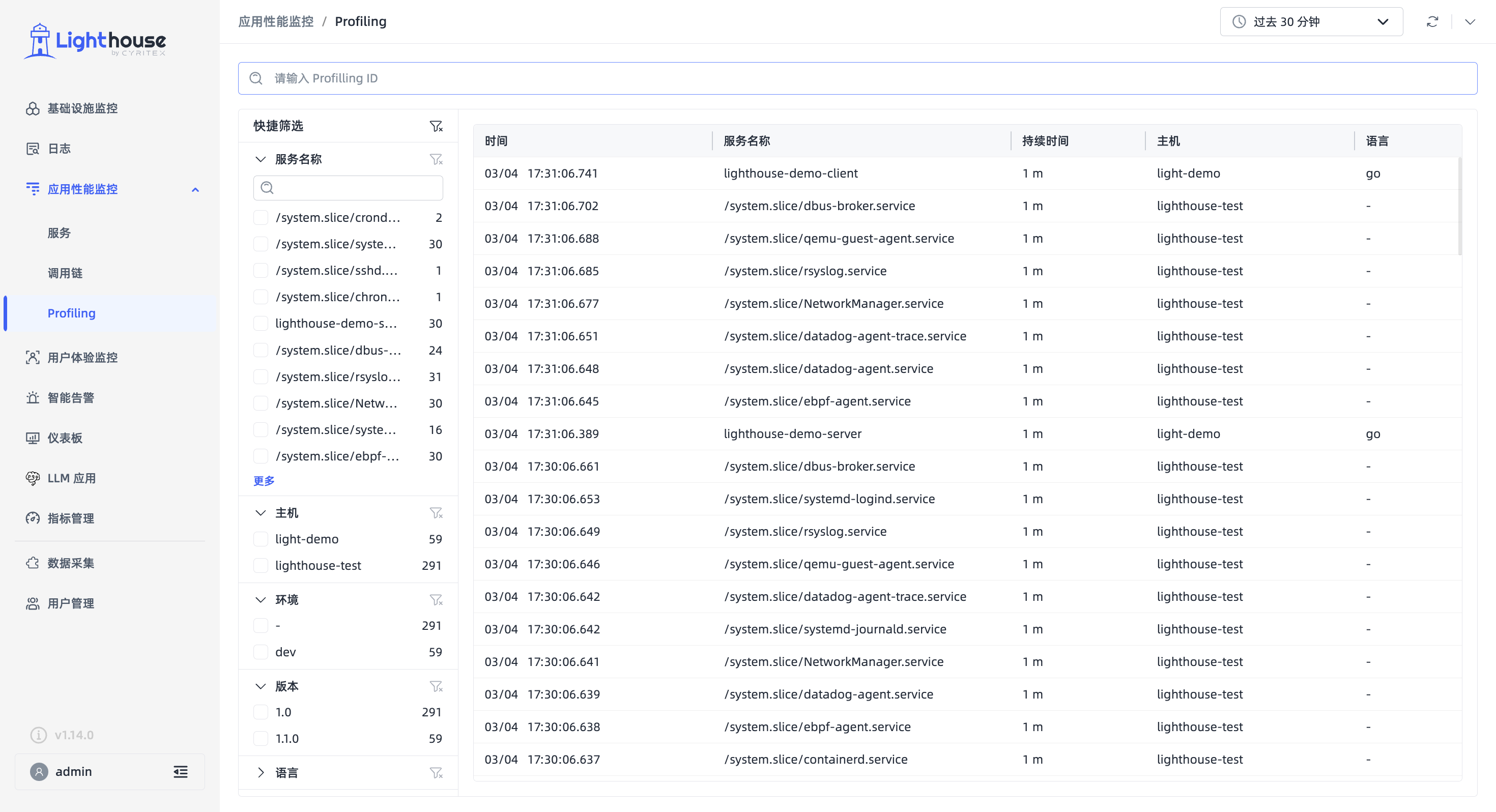Clear the 环境 filter icon
Screen dimensions: 1496x812
[436, 599]
